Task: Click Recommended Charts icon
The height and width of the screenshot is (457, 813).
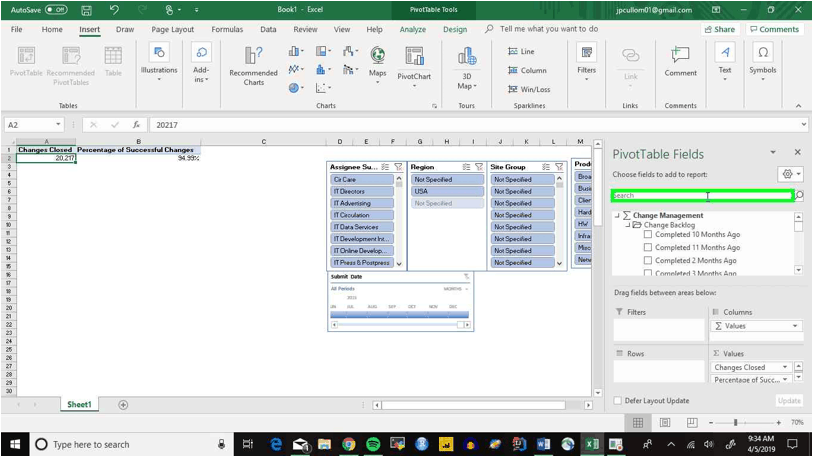Action: click(254, 65)
